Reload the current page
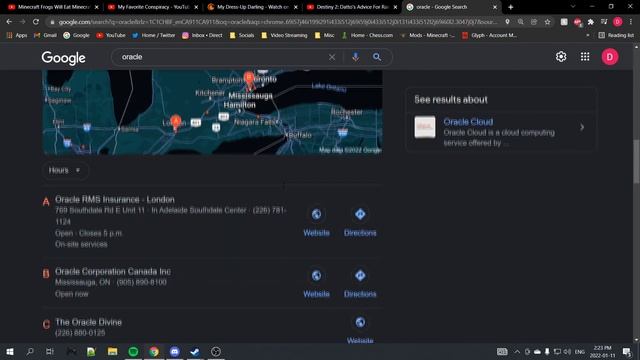The image size is (640, 360). tap(36, 22)
